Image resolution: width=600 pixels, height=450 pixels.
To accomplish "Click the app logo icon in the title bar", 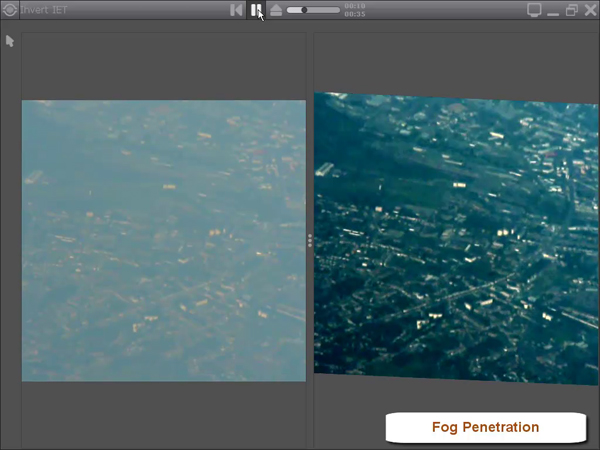I will 10,11.
